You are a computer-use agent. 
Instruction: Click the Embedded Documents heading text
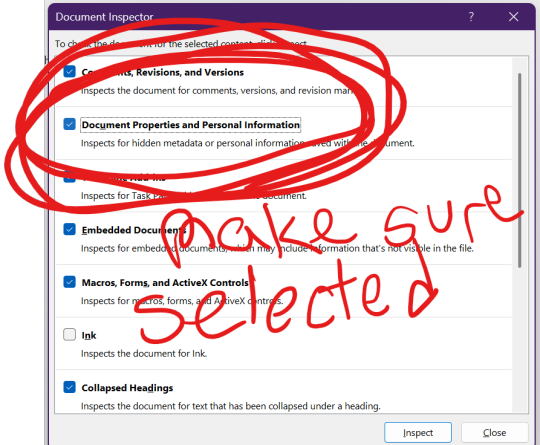(134, 230)
